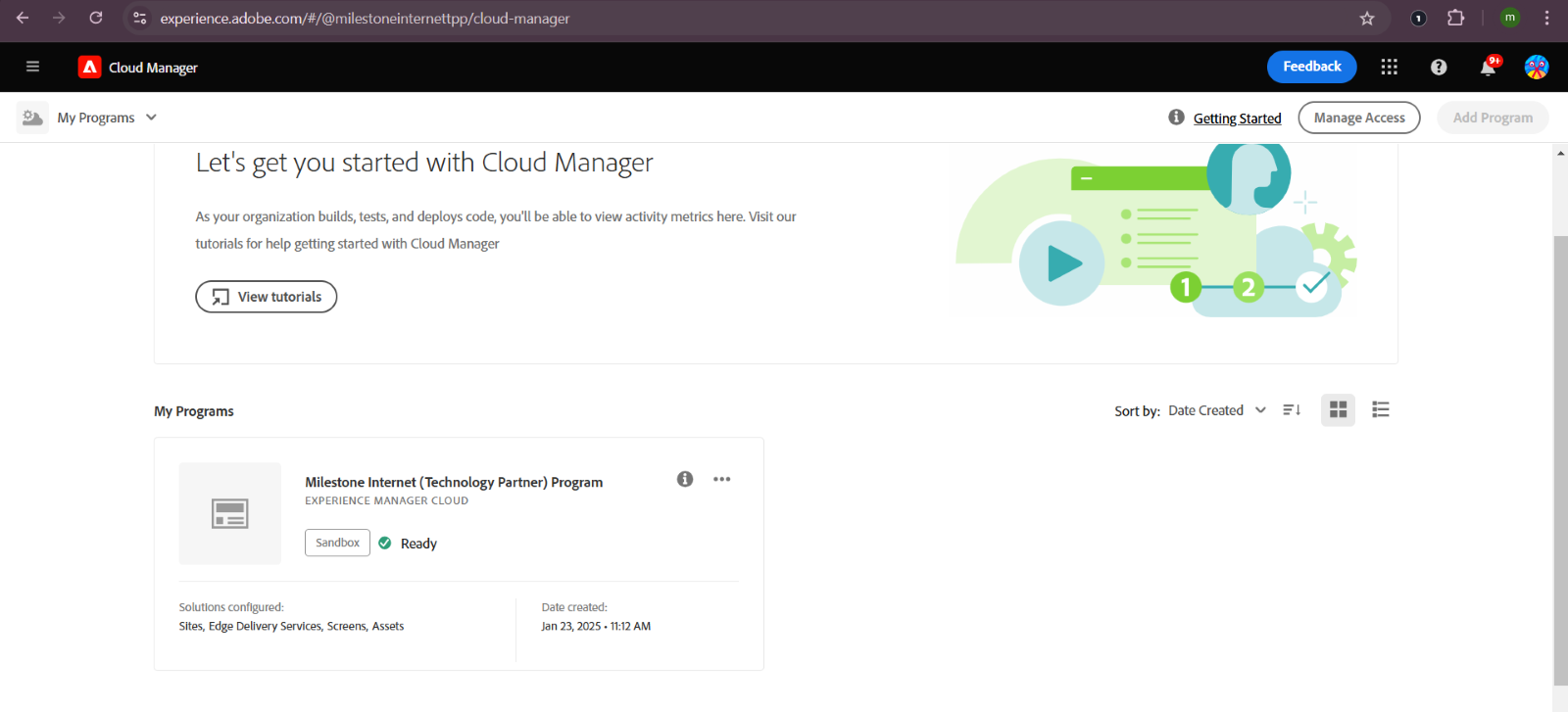This screenshot has width=1568, height=712.
Task: Open Milestone Internet (Technology Partner) Program
Action: click(454, 482)
